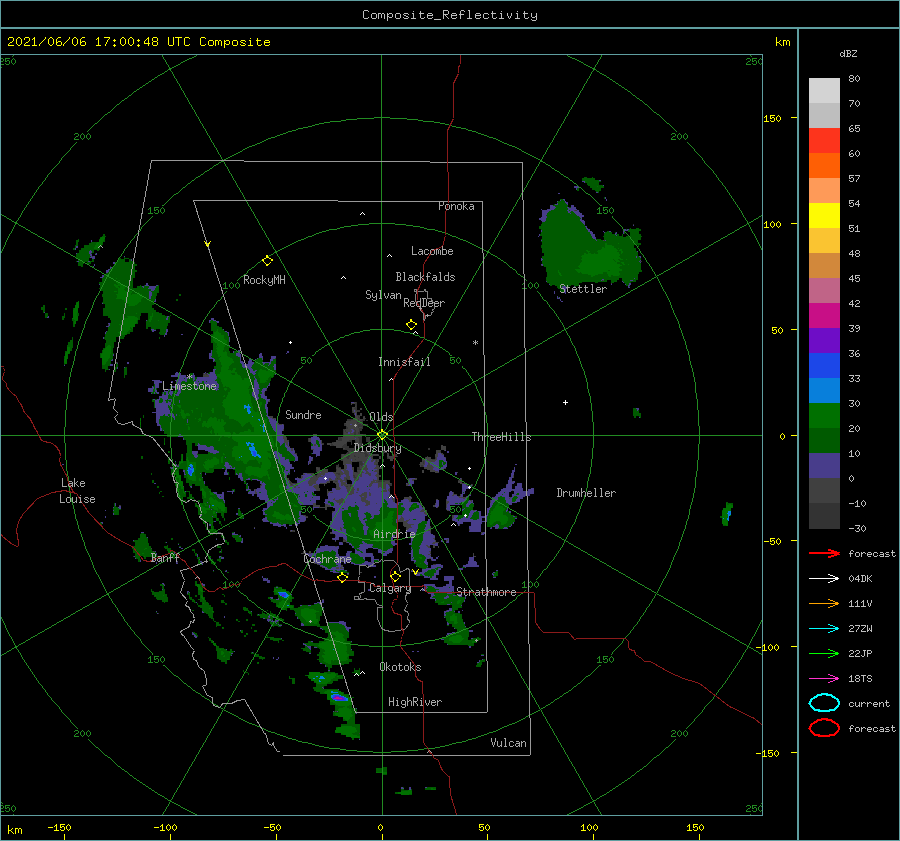Click the Limestone label
The width and height of the screenshot is (900, 841).
(189, 386)
